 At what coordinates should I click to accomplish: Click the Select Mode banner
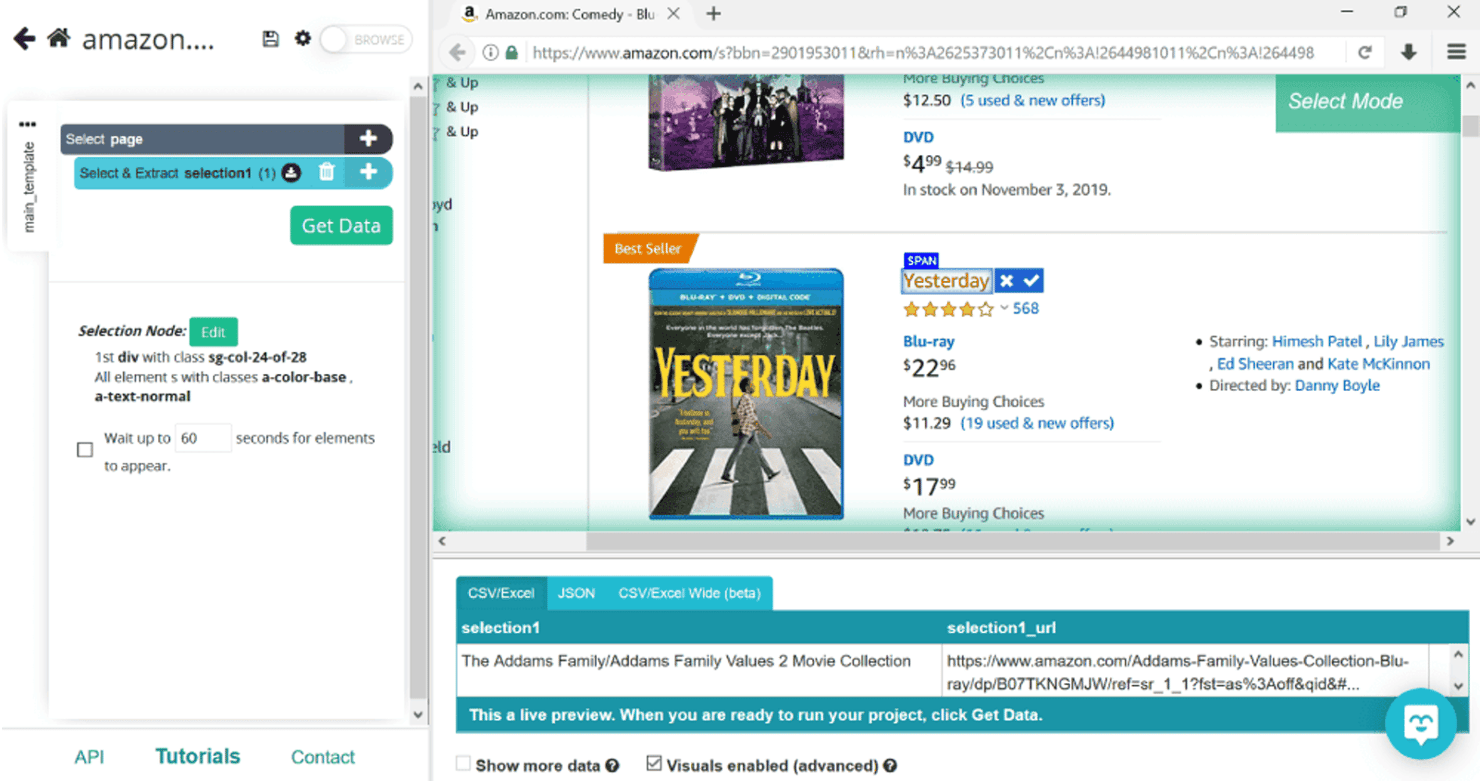point(1365,102)
